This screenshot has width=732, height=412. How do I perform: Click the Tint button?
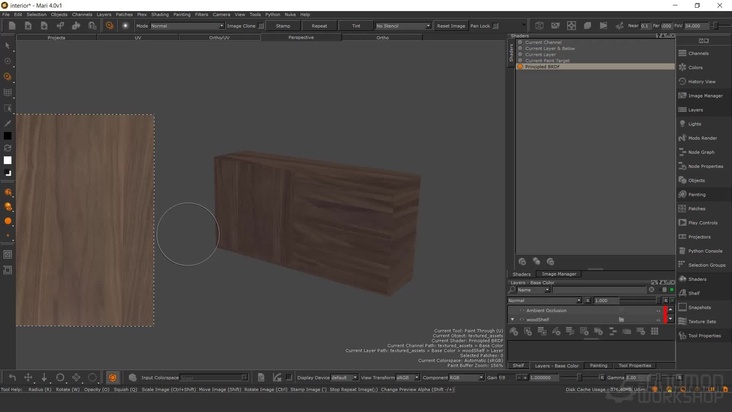coord(356,26)
